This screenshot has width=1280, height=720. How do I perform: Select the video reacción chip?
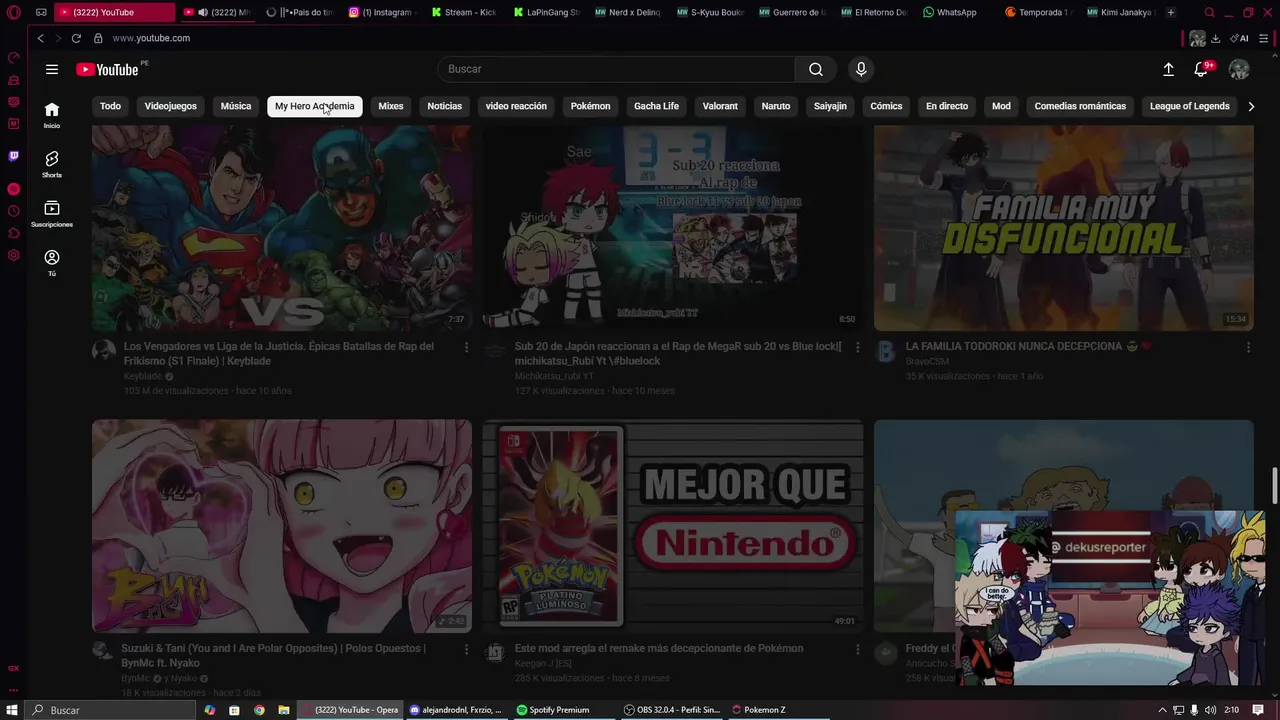[516, 106]
